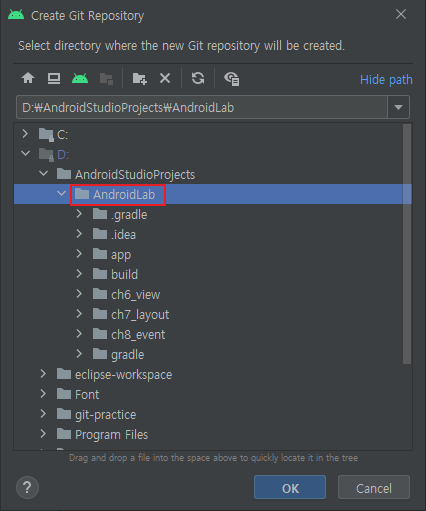Open the path history dropdown

(x=398, y=107)
